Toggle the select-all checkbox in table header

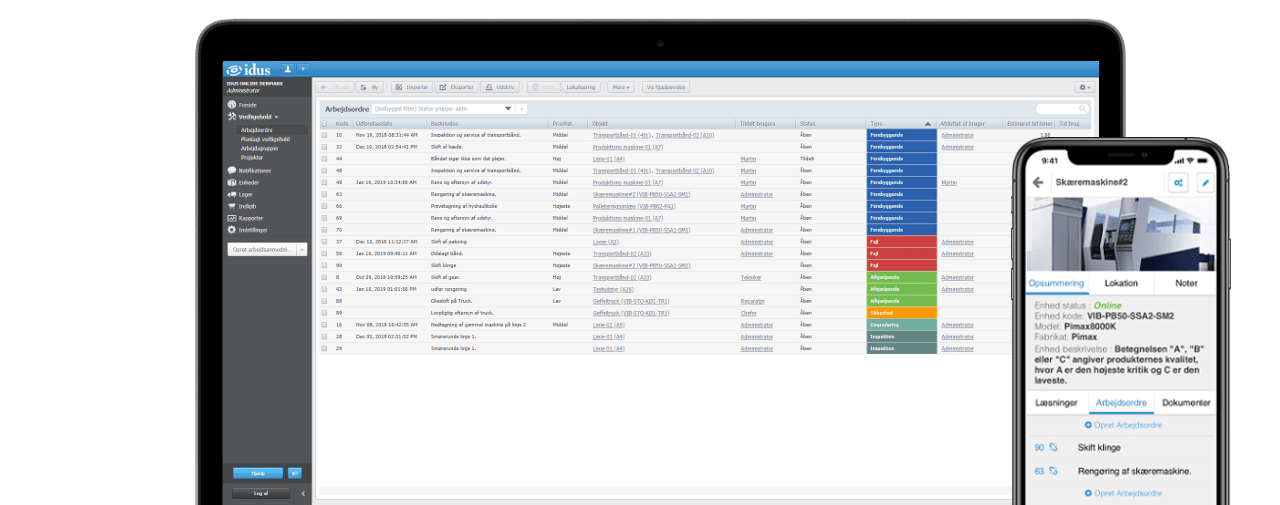tap(324, 124)
